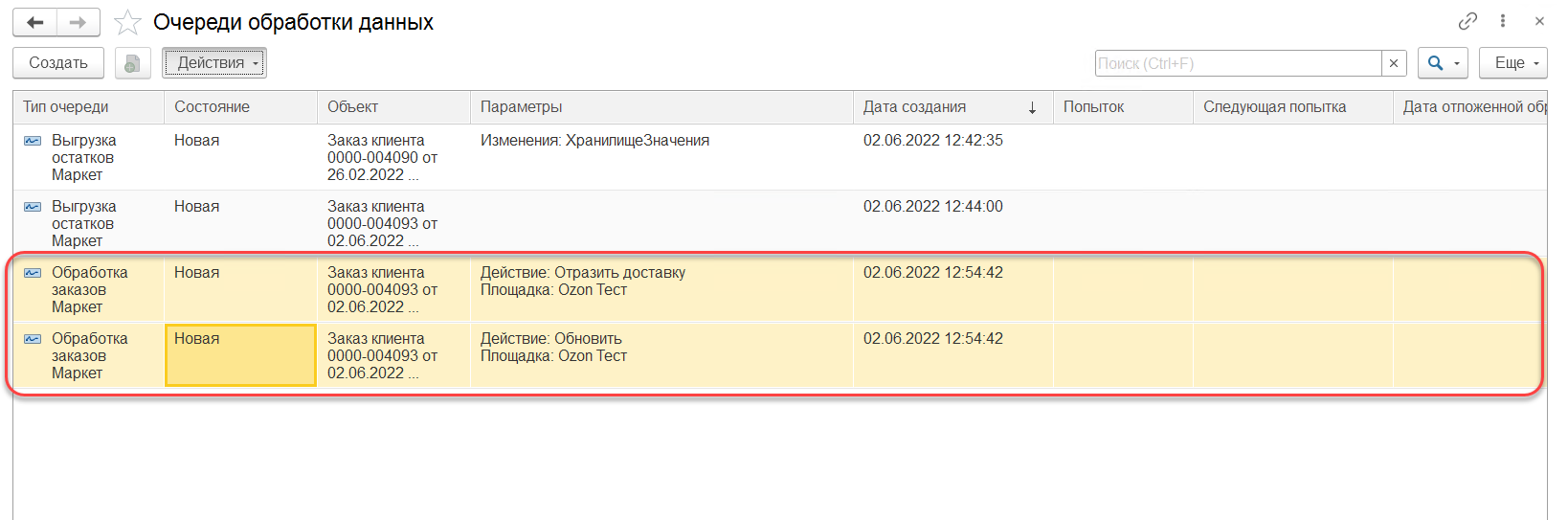Clear the search field with X

coord(1394,63)
